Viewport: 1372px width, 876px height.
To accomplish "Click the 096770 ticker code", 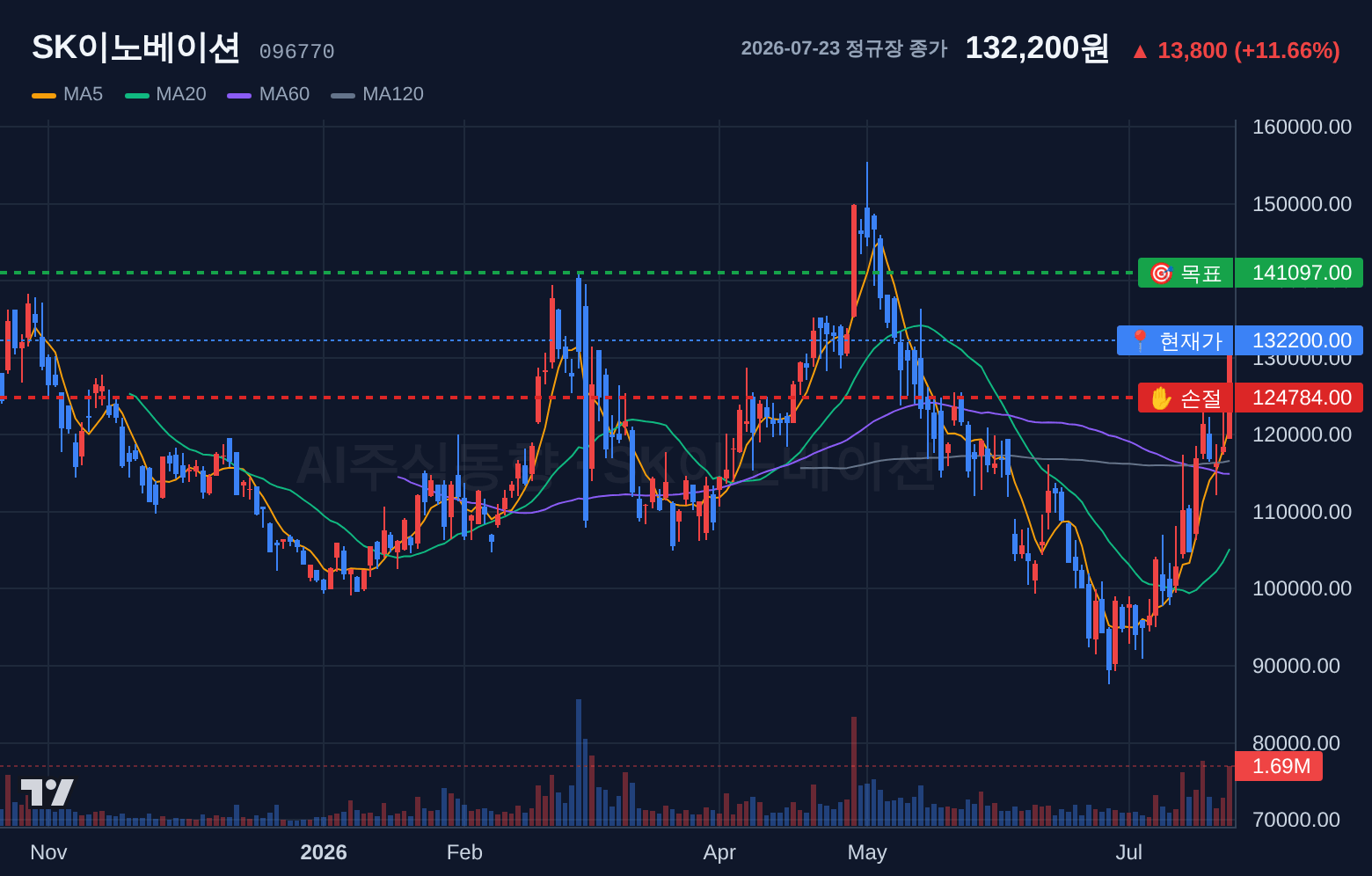I will click(x=296, y=52).
